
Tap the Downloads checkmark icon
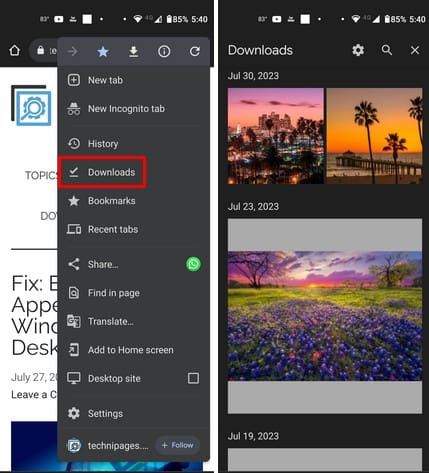[74, 172]
